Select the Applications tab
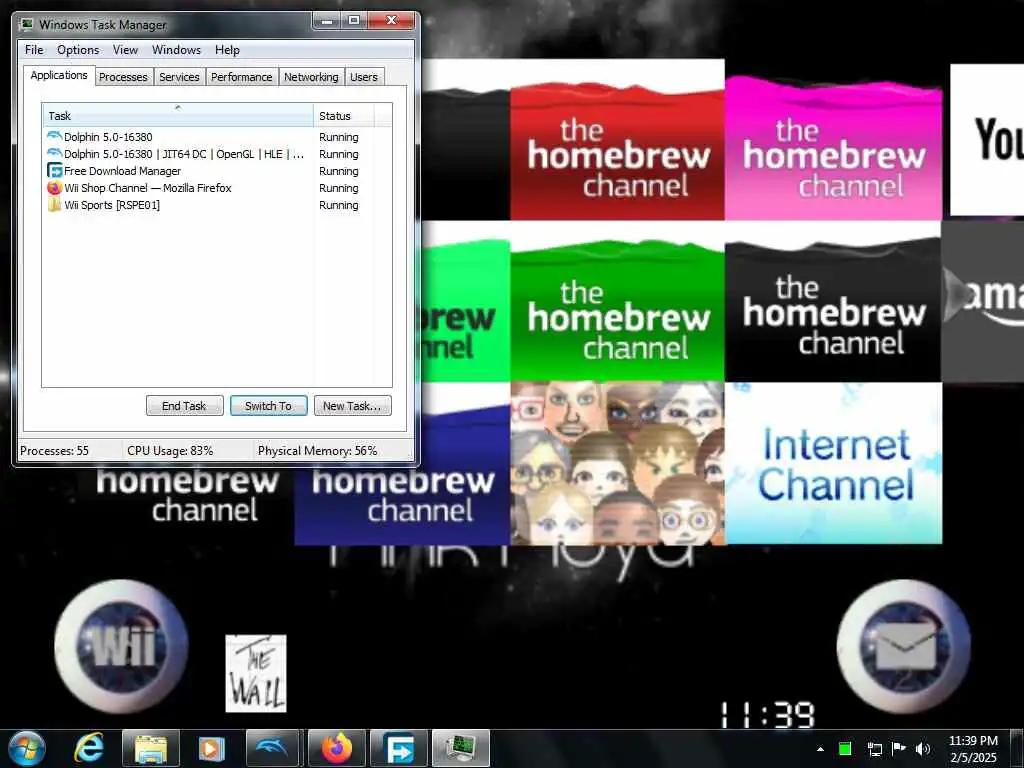1024x768 pixels. point(59,75)
